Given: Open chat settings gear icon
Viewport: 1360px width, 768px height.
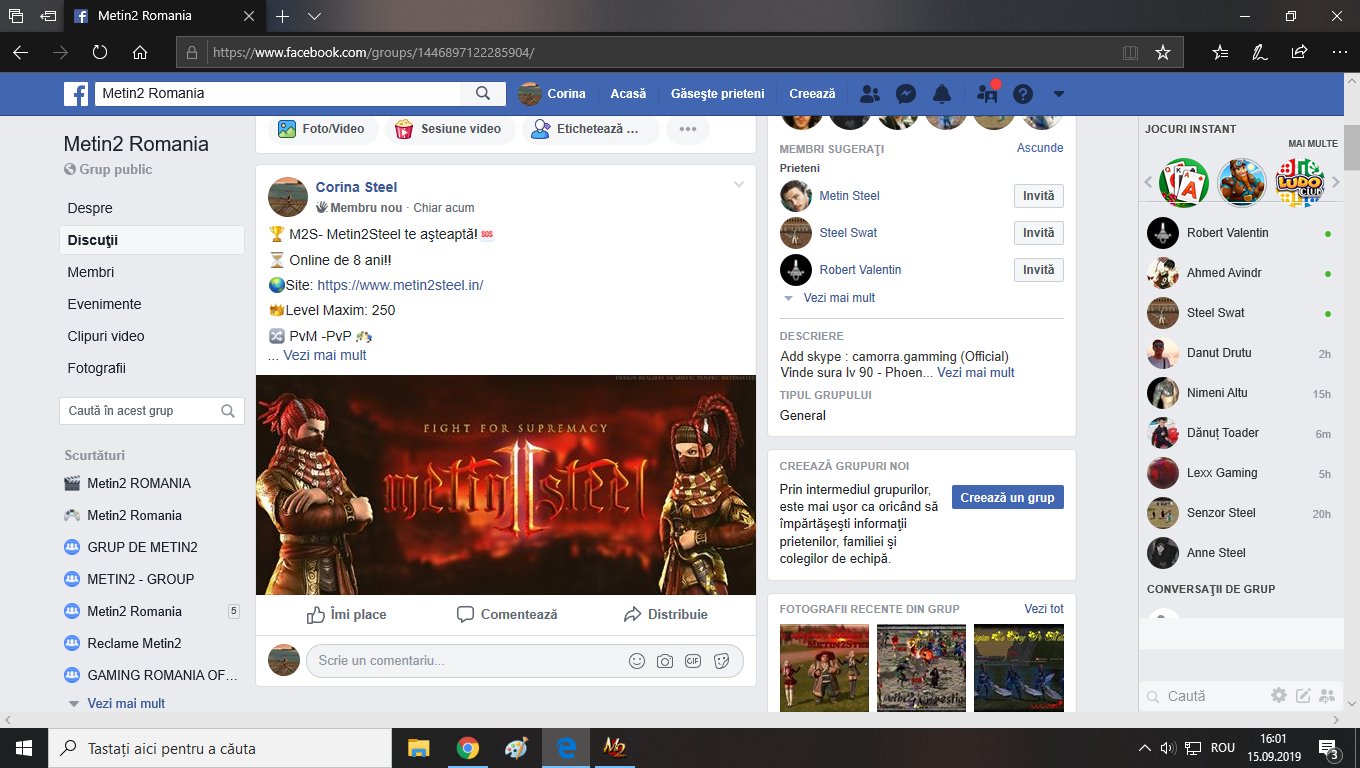Looking at the screenshot, I should point(1279,695).
